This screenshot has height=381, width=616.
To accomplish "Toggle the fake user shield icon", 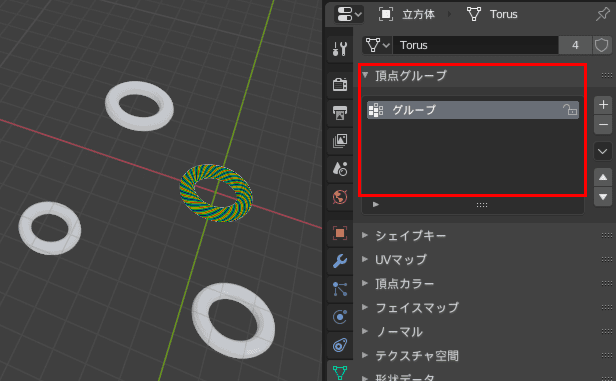I will point(601,45).
